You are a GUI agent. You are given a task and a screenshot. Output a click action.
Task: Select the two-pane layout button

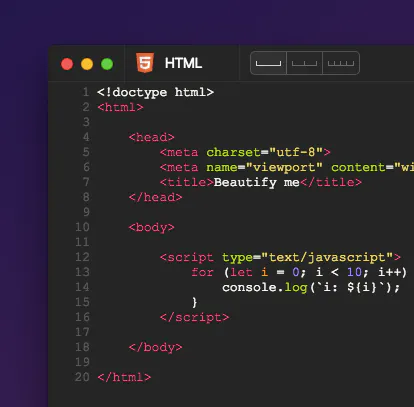304,63
